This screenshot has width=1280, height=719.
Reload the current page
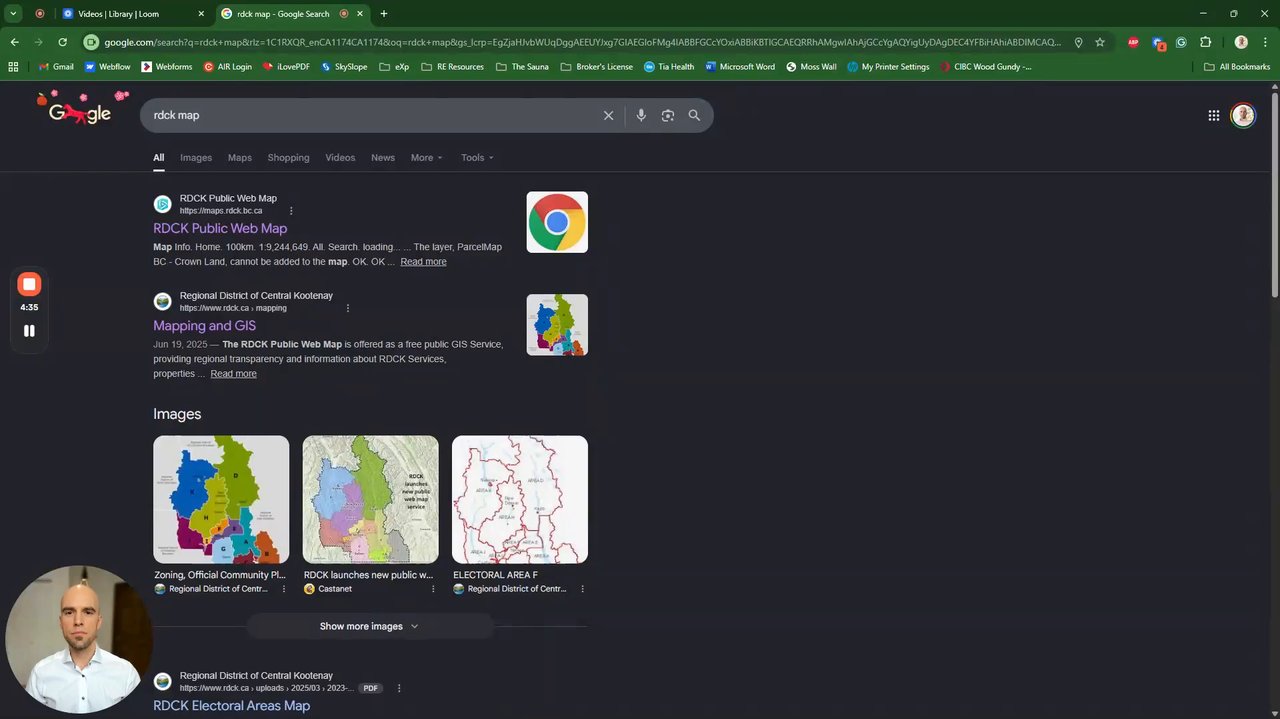(x=62, y=42)
